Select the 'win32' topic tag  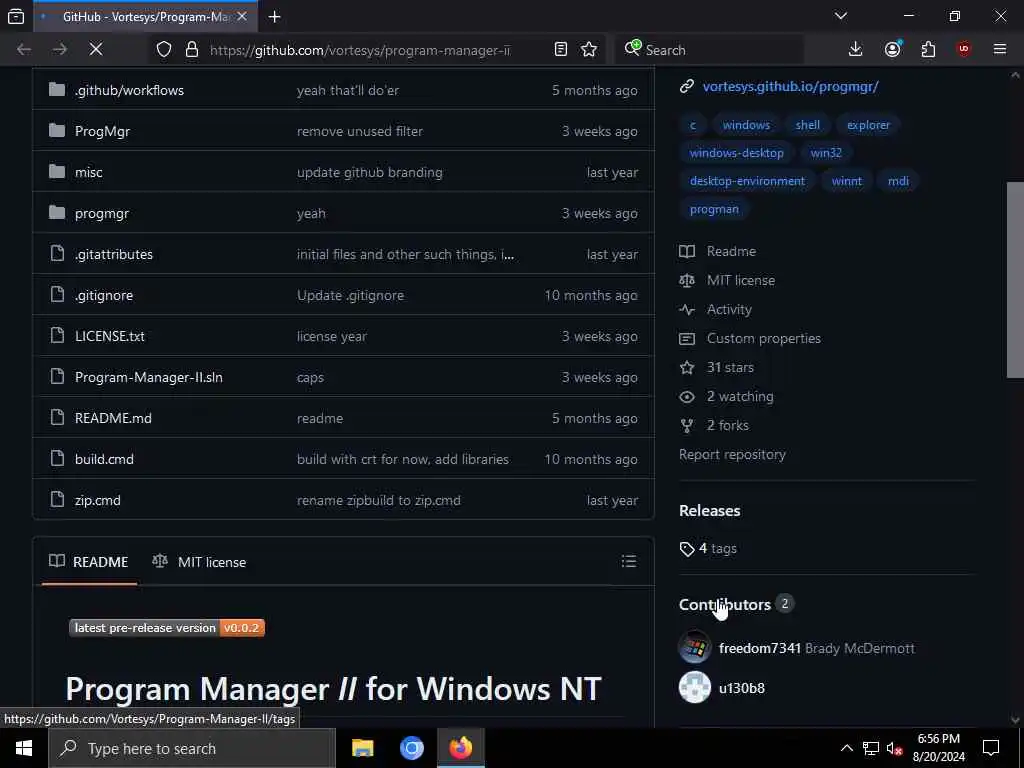(x=826, y=153)
